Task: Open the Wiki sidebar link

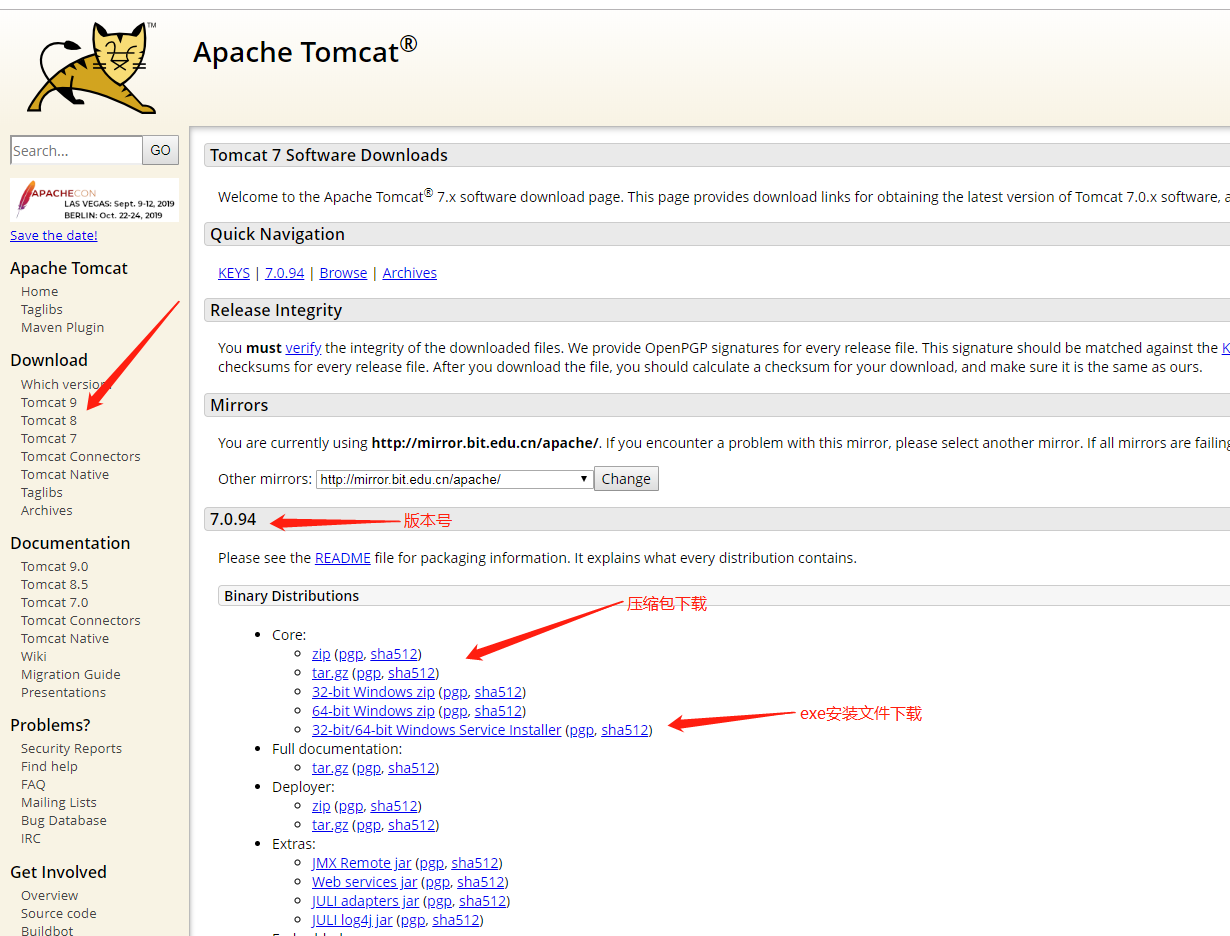Action: [x=34, y=656]
